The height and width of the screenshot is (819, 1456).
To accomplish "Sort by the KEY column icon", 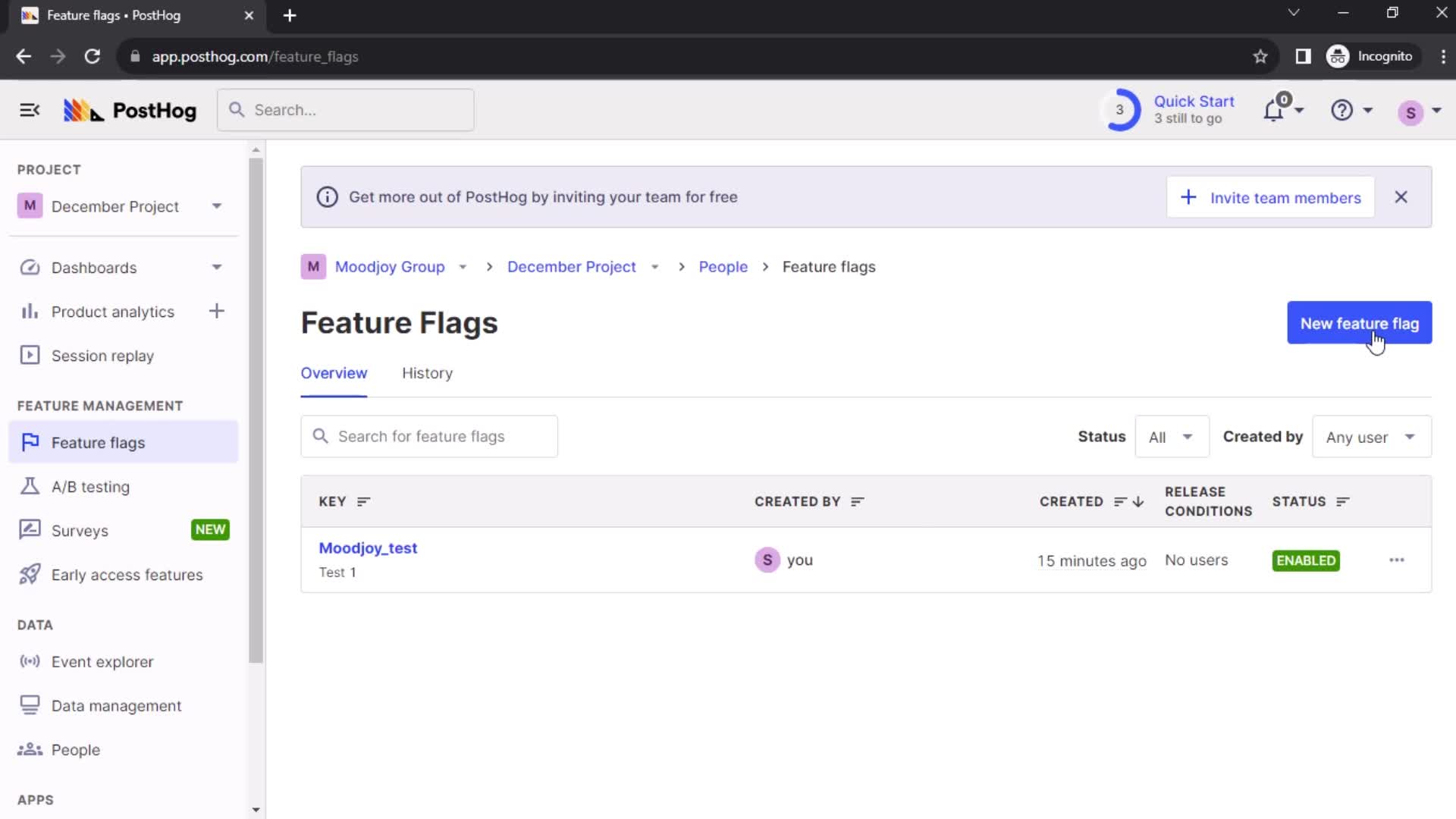I will [364, 501].
